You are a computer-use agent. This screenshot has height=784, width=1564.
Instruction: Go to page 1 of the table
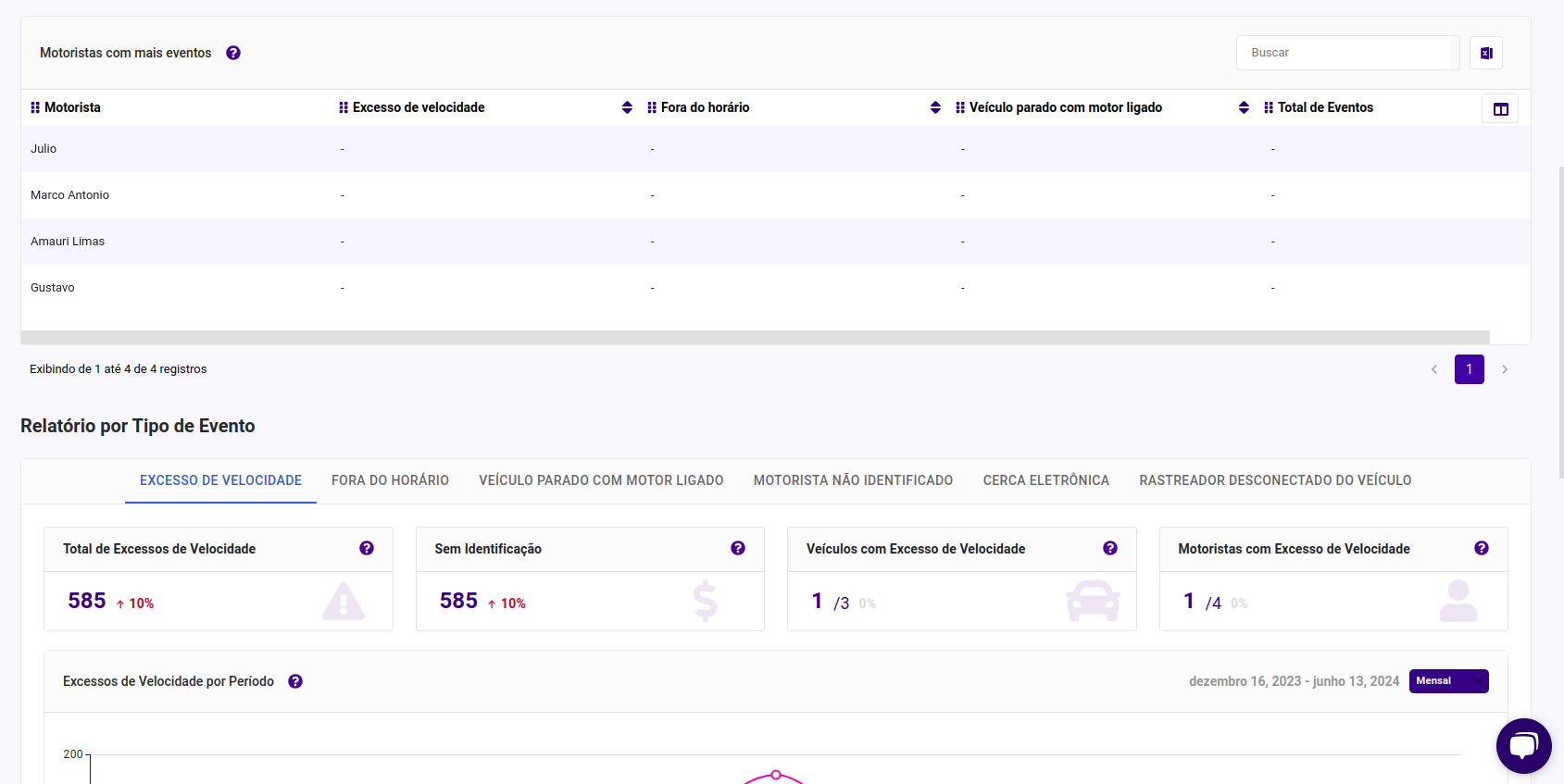click(1469, 369)
